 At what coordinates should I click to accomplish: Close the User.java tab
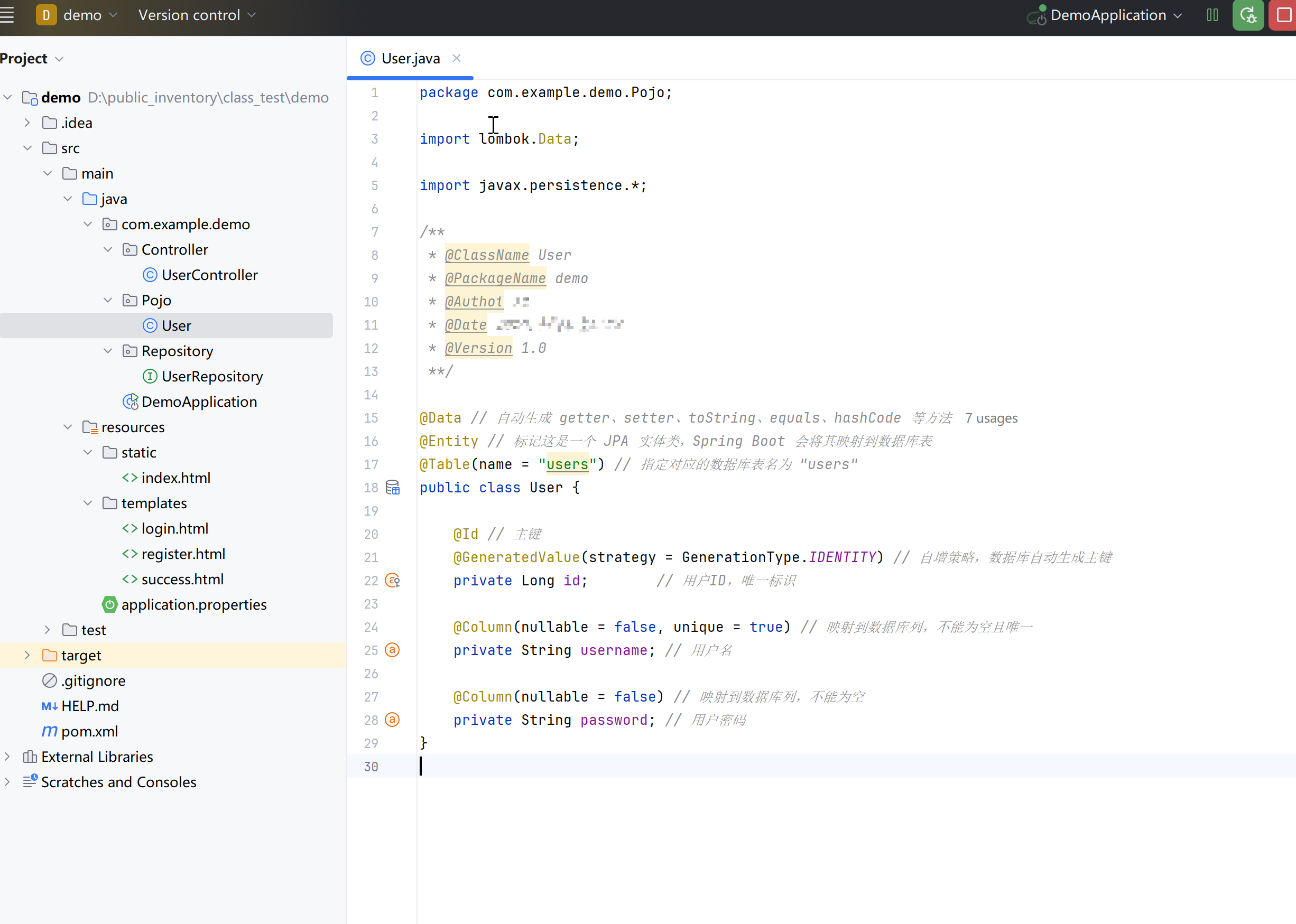coord(457,58)
